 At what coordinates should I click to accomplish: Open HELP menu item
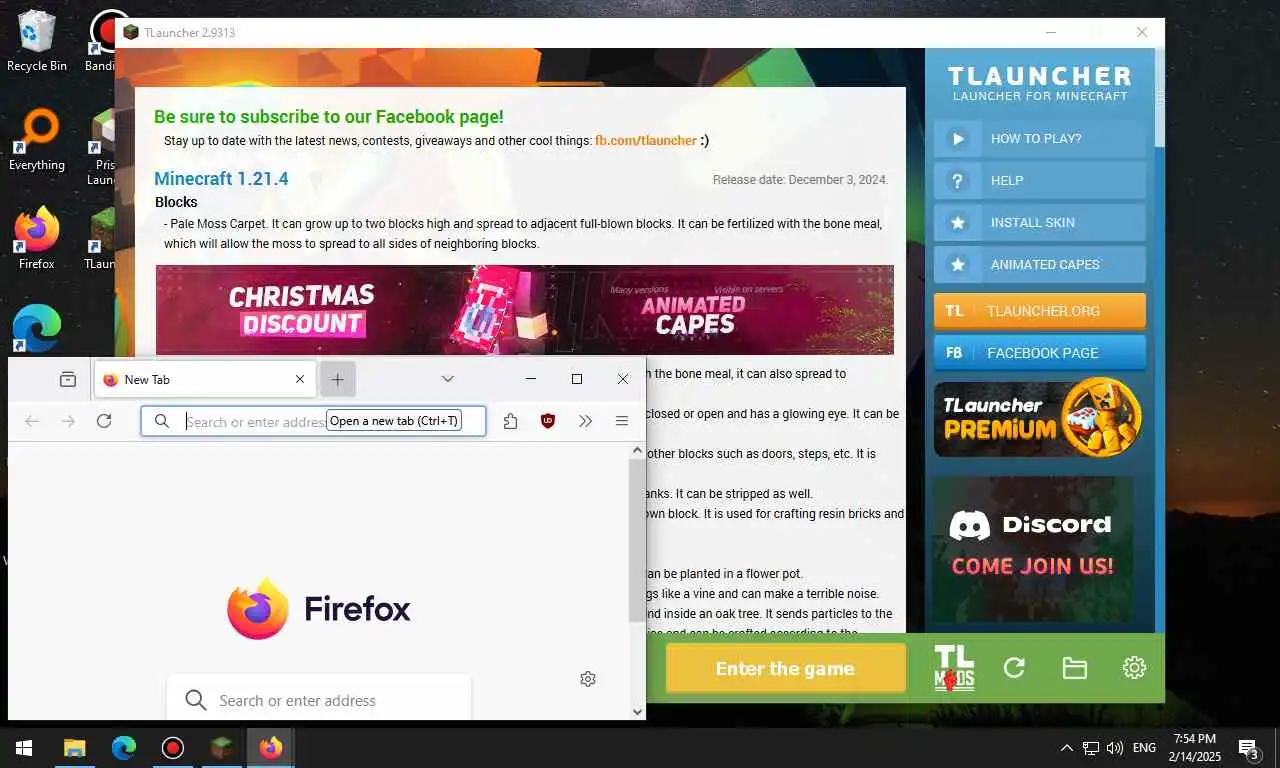[x=1040, y=181]
